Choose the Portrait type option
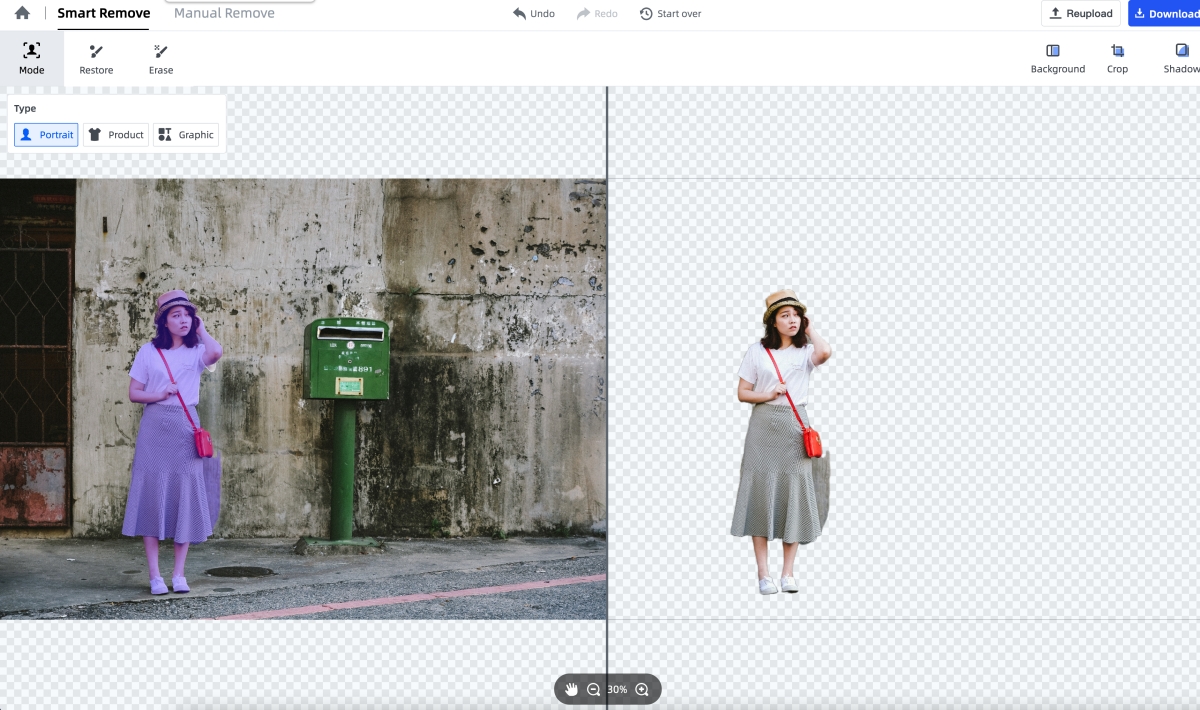The image size is (1200, 710). coord(46,135)
